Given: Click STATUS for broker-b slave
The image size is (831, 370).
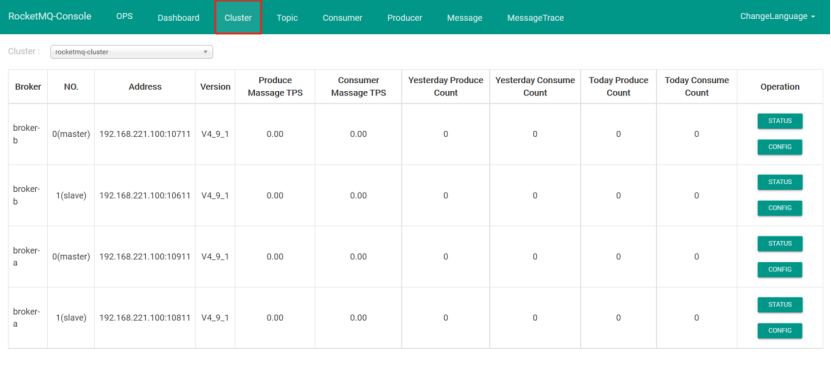Looking at the screenshot, I should 780,182.
